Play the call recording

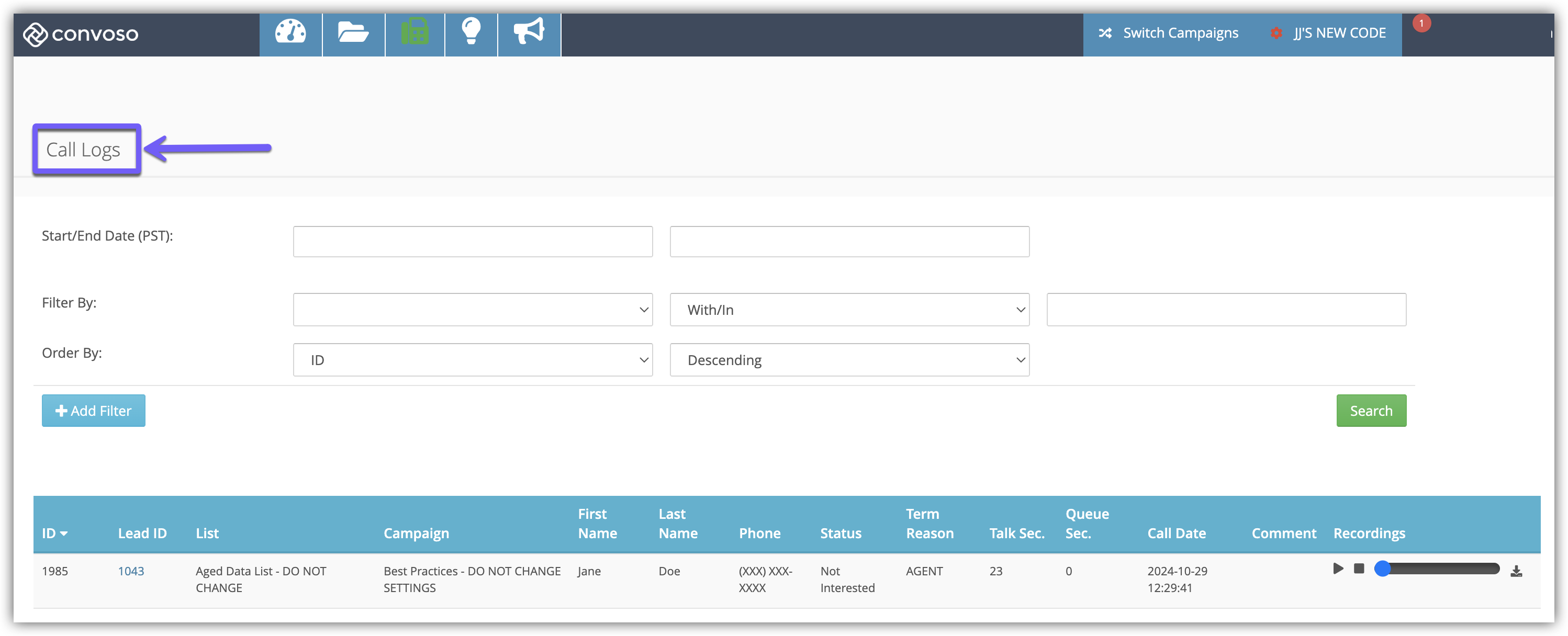(x=1338, y=569)
